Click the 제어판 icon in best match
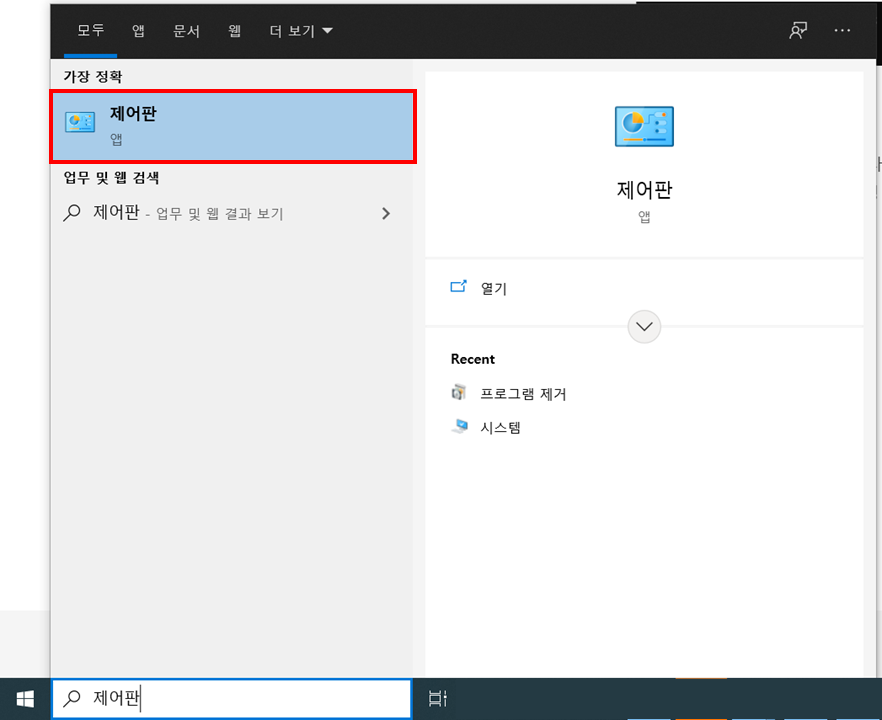The width and height of the screenshot is (882, 720). [x=80, y=122]
